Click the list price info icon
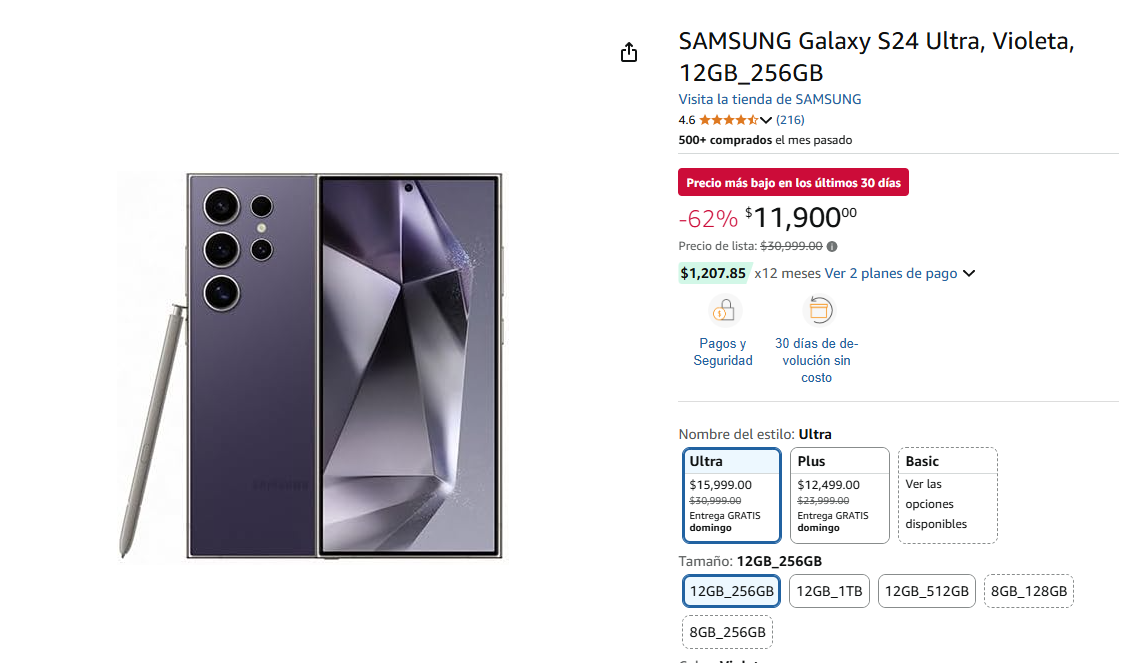The height and width of the screenshot is (663, 1139). pyautogui.click(x=832, y=246)
